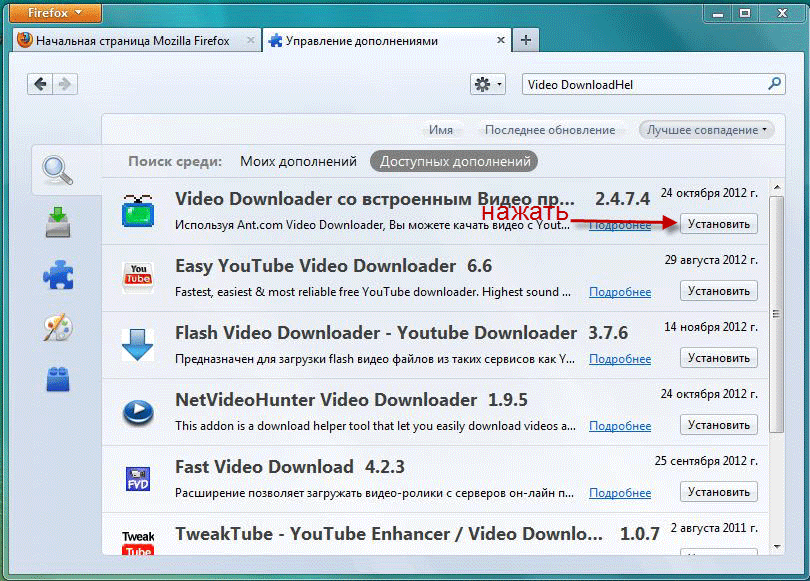Image resolution: width=810 pixels, height=581 pixels.
Task: Sort by Лучшее совпадение
Action: pos(707,130)
